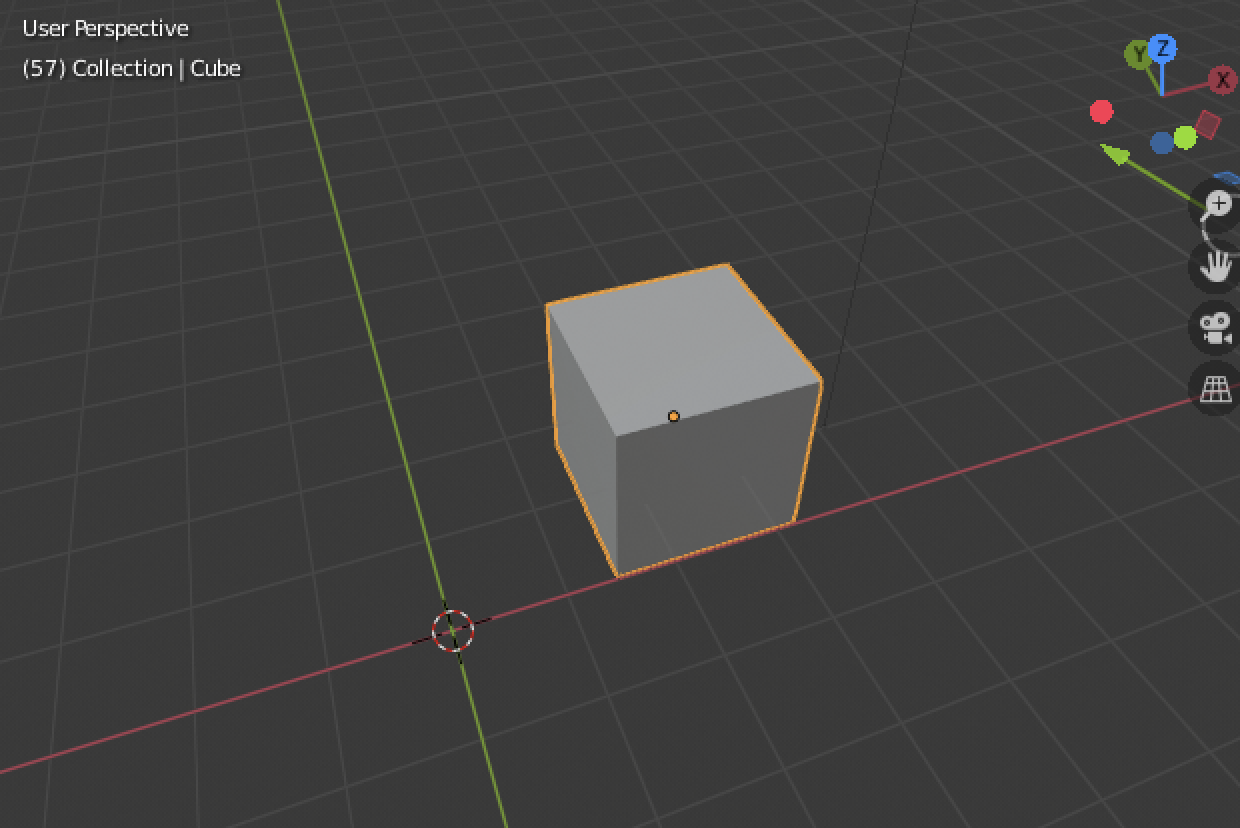Click the Y axis ball on navigation gizmo
The width and height of the screenshot is (1240, 828).
click(x=1138, y=54)
